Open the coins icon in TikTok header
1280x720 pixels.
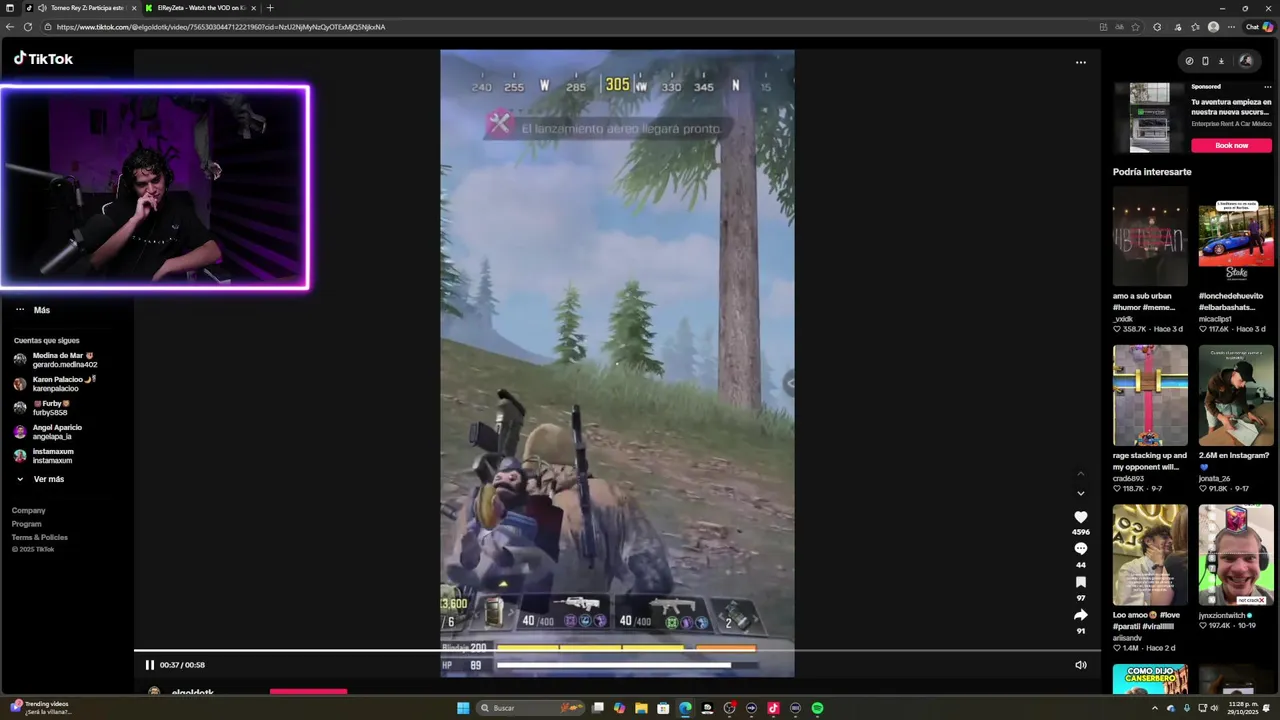[x=1189, y=61]
